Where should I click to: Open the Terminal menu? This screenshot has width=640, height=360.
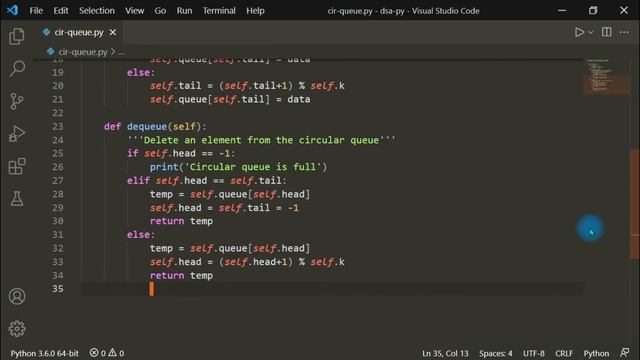(219, 11)
